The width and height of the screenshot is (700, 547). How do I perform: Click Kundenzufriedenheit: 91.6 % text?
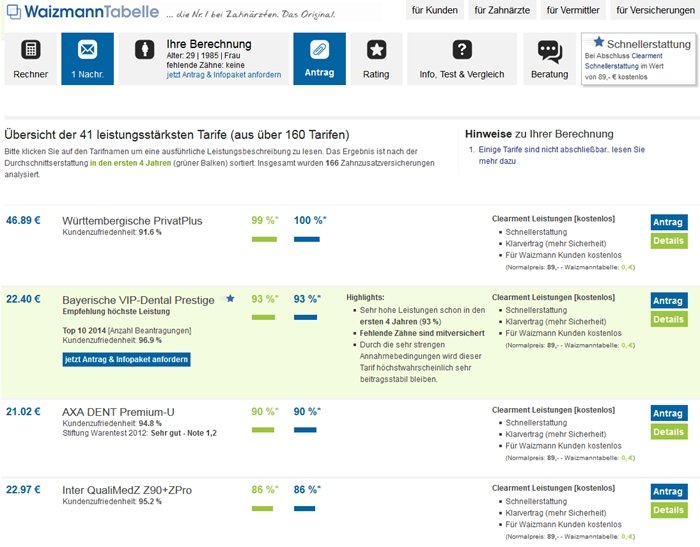(112, 232)
